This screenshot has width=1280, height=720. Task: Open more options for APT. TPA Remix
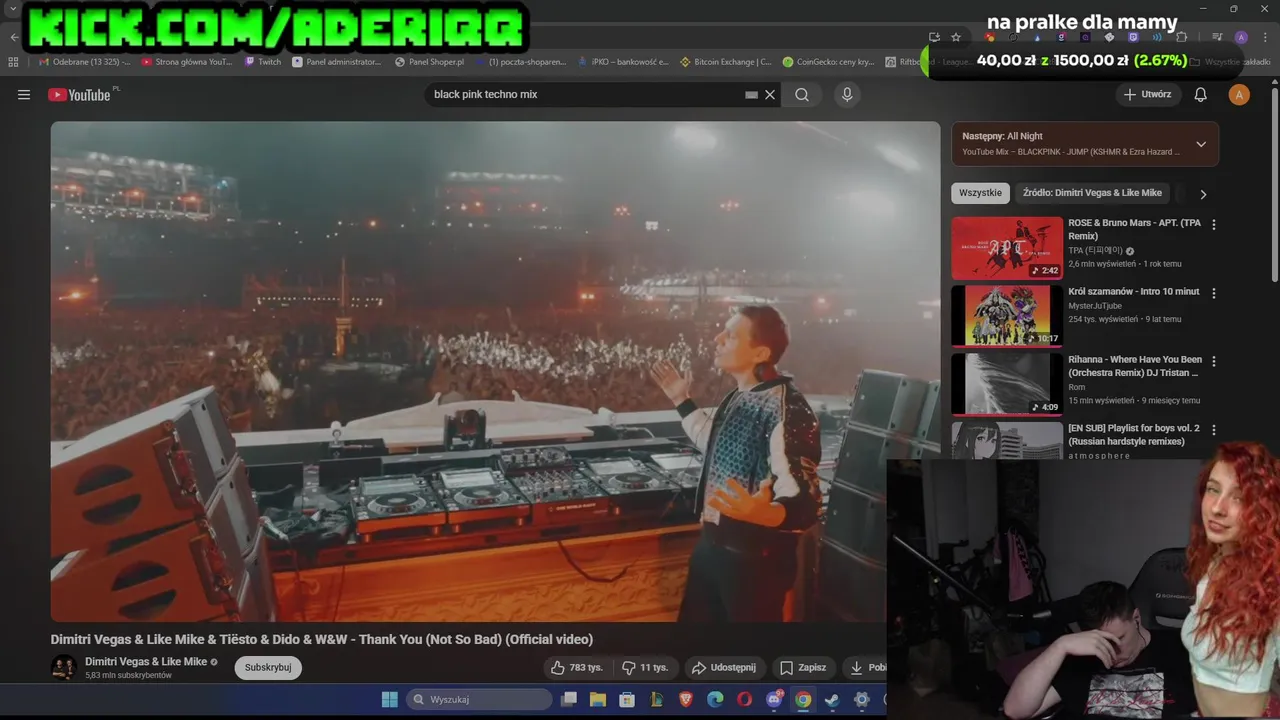(x=1214, y=225)
